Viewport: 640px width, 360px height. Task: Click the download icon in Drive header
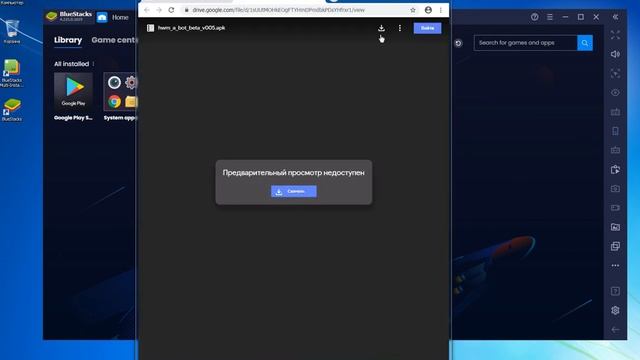tap(381, 28)
